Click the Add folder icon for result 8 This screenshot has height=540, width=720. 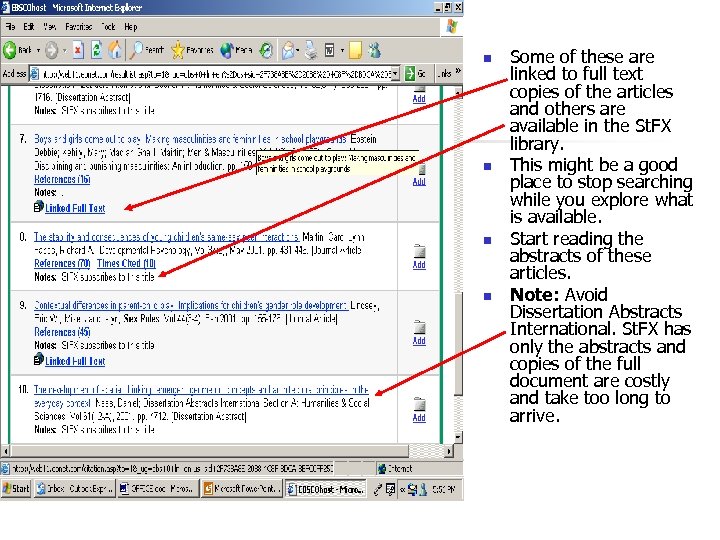[419, 251]
